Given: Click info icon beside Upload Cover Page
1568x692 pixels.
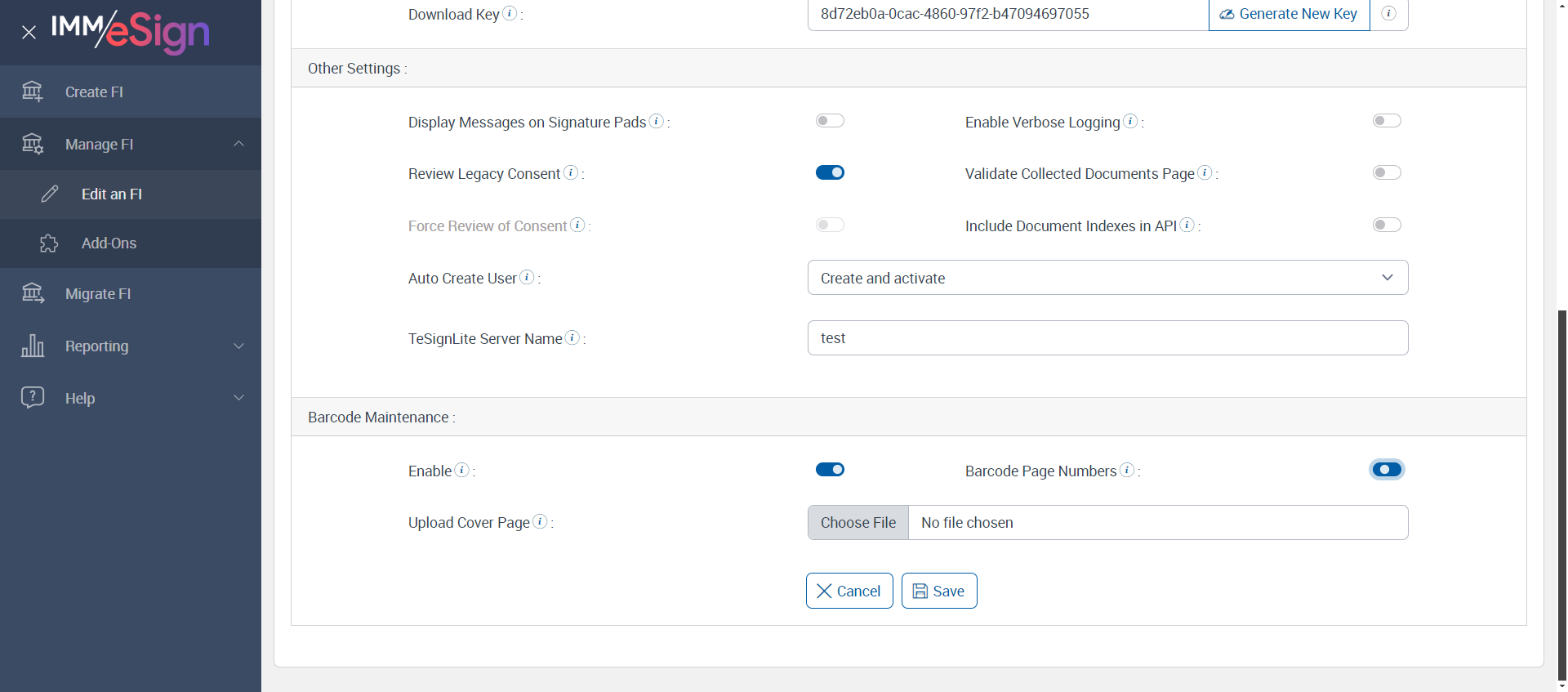Looking at the screenshot, I should coord(540,521).
